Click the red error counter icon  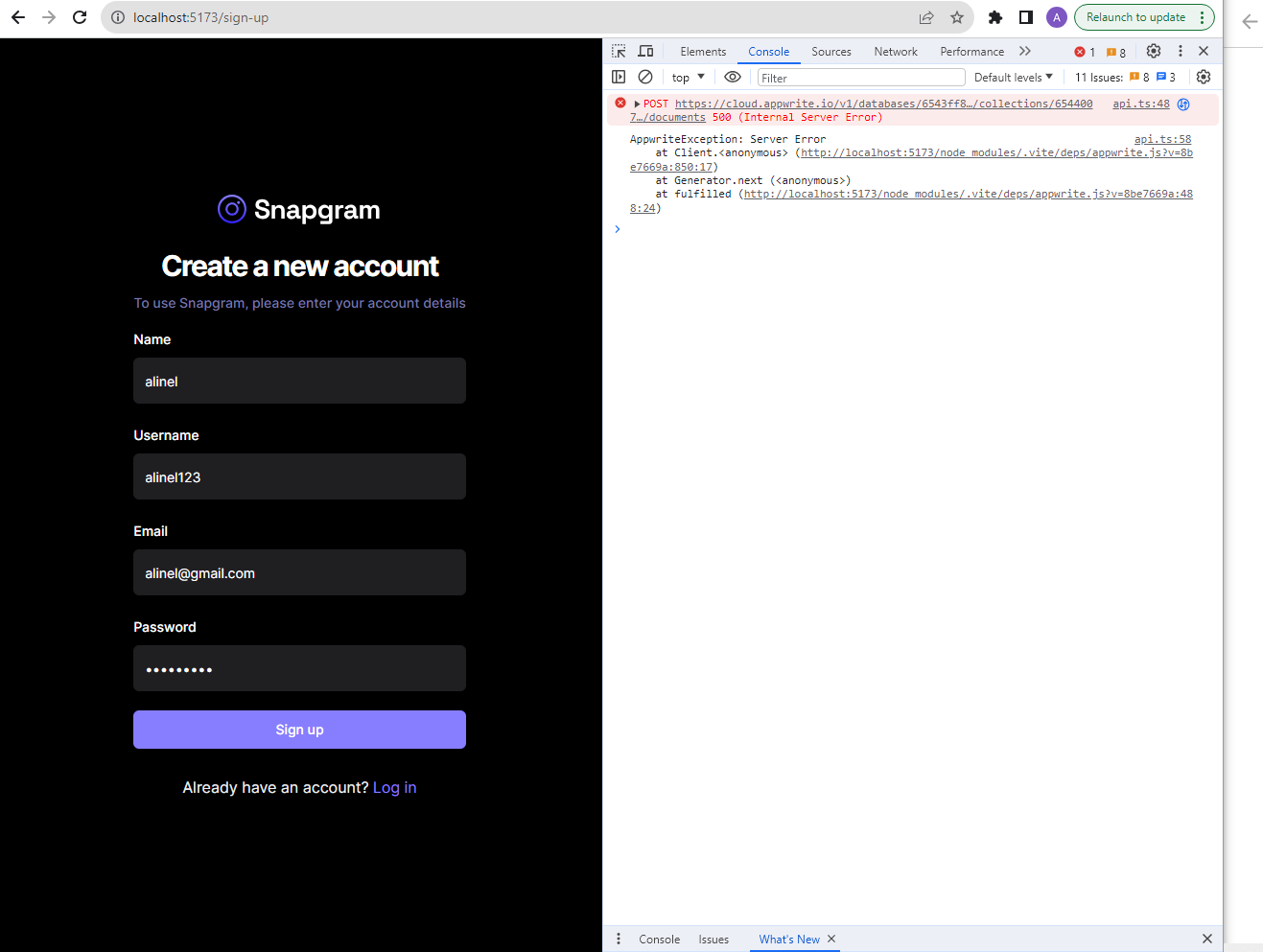tap(1081, 51)
